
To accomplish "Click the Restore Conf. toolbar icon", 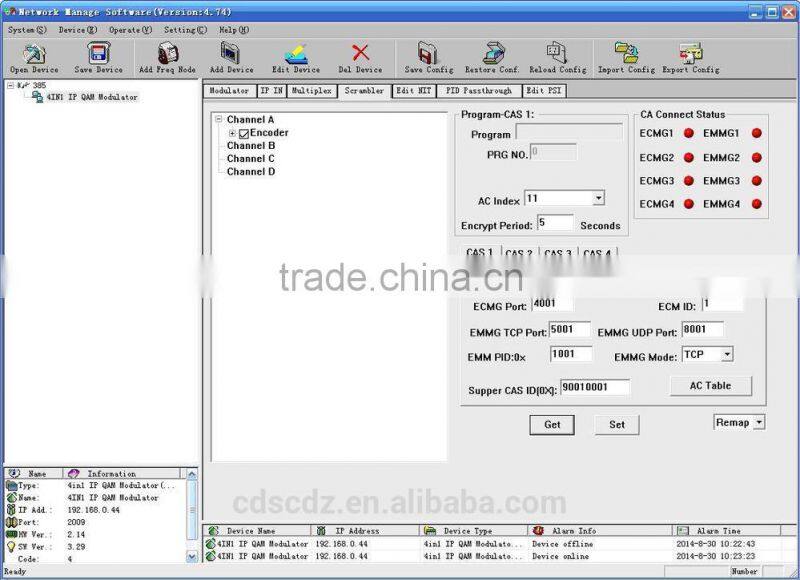I will click(x=492, y=54).
